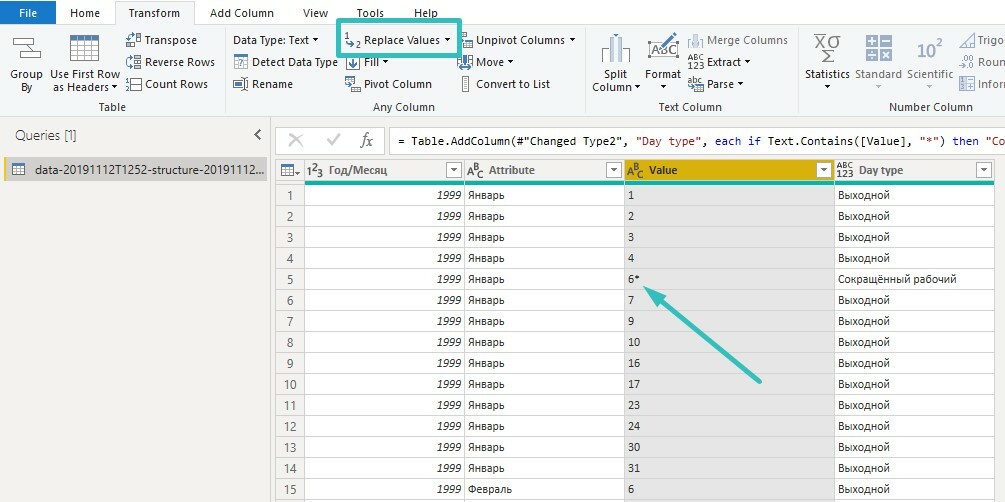The image size is (1005, 502).
Task: Open the Move dropdown
Action: point(510,62)
